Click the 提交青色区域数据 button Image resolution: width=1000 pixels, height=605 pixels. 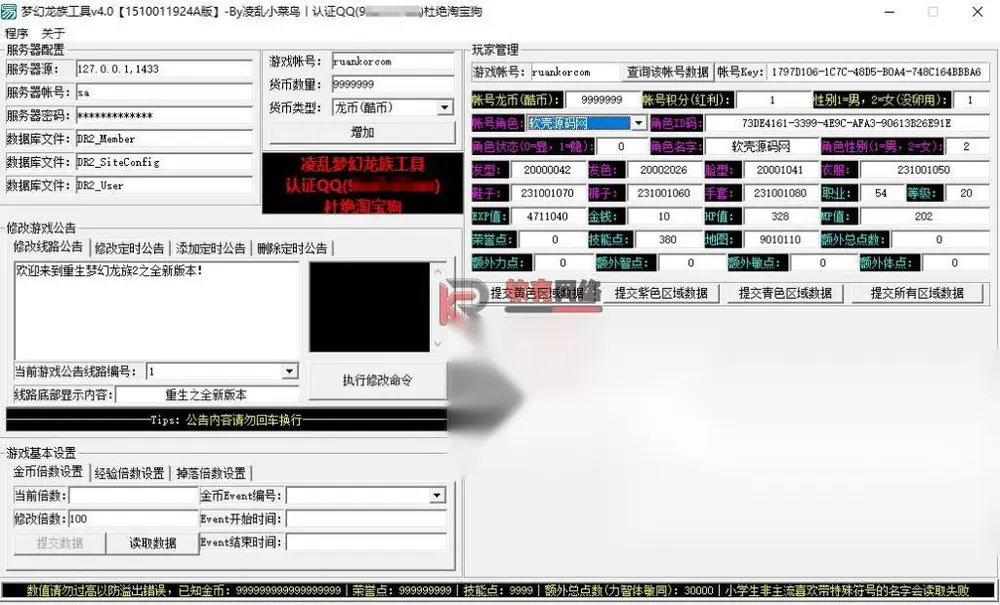[x=785, y=293]
